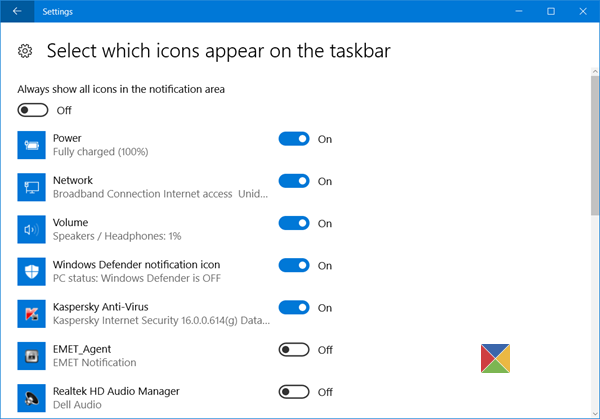Click the Volume speaker icon
This screenshot has height=419, width=600.
tap(32, 229)
